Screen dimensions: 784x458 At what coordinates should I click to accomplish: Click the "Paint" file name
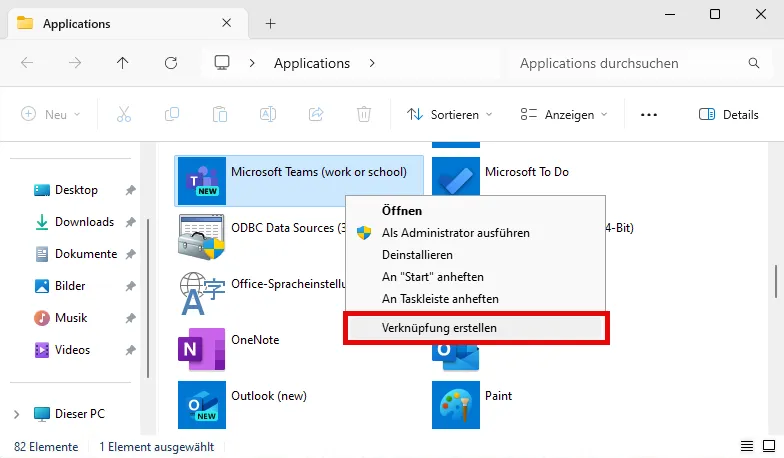[x=498, y=396]
